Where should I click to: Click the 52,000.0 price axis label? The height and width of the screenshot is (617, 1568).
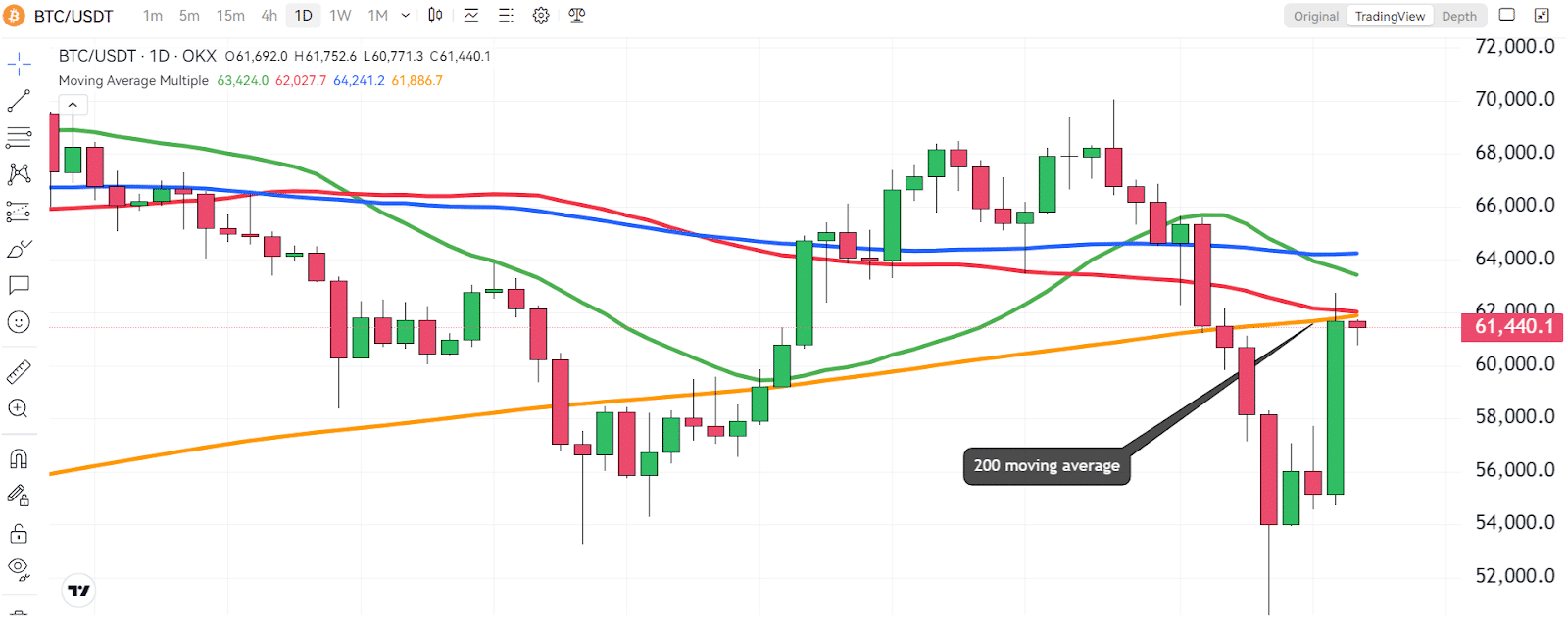coord(1514,576)
